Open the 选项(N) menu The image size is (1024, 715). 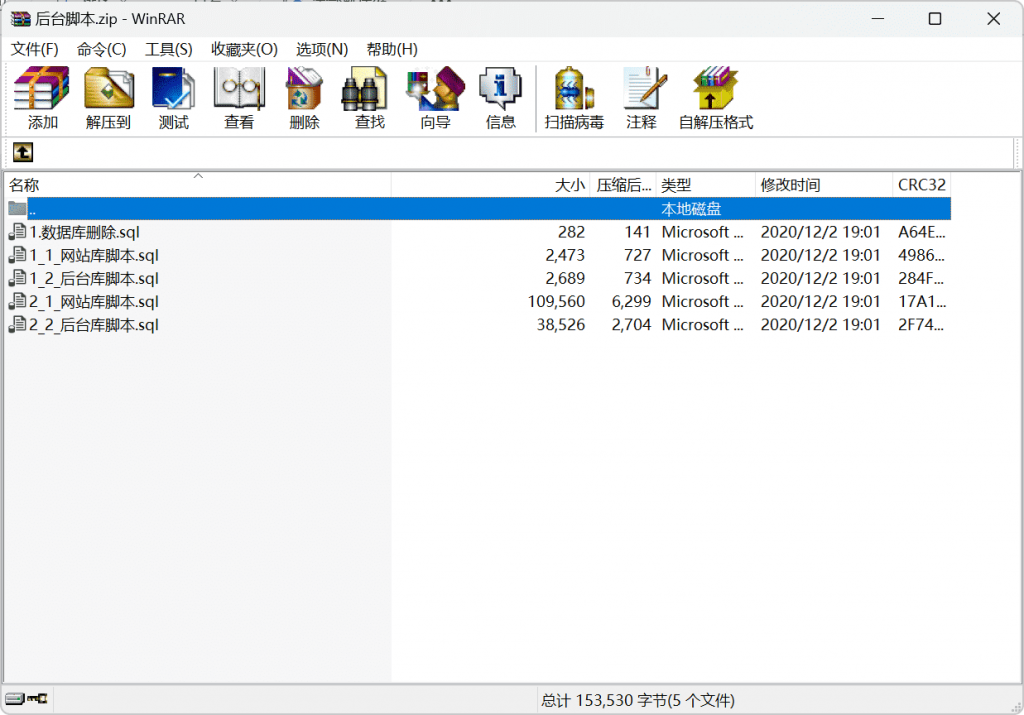point(322,49)
